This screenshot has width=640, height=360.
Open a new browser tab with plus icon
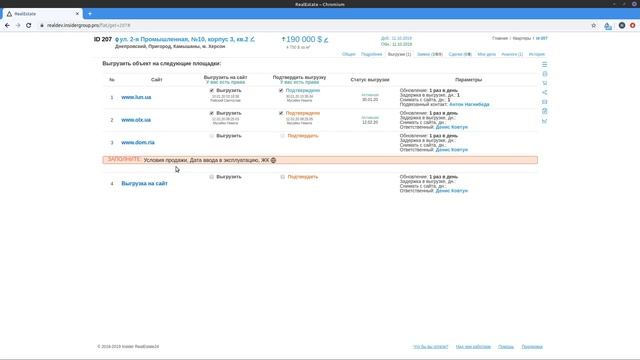(x=90, y=13)
